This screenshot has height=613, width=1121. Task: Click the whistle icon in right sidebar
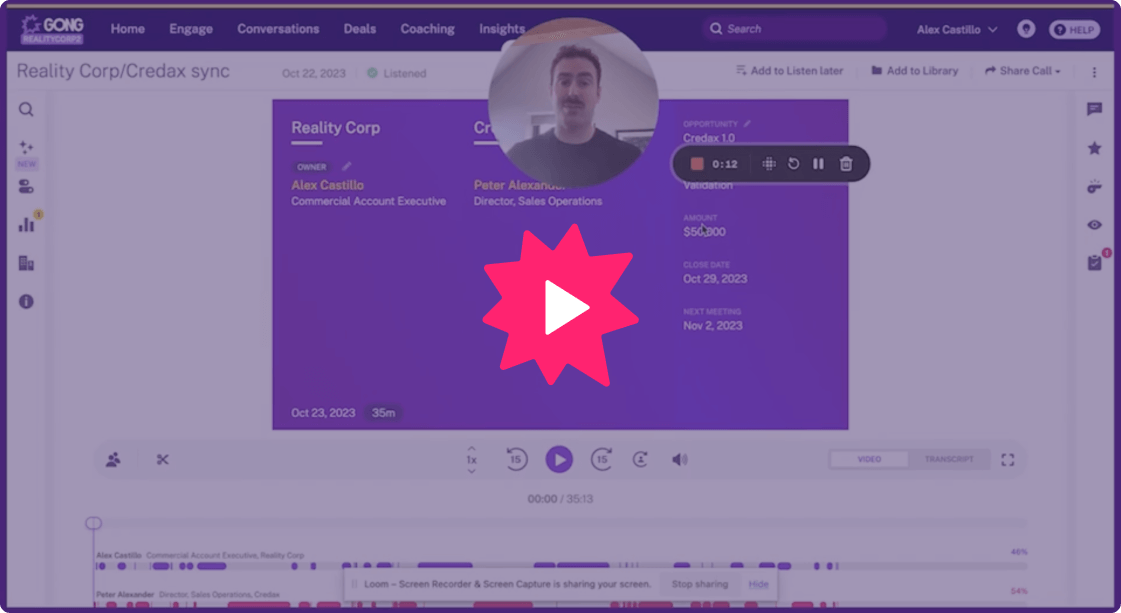1094,187
